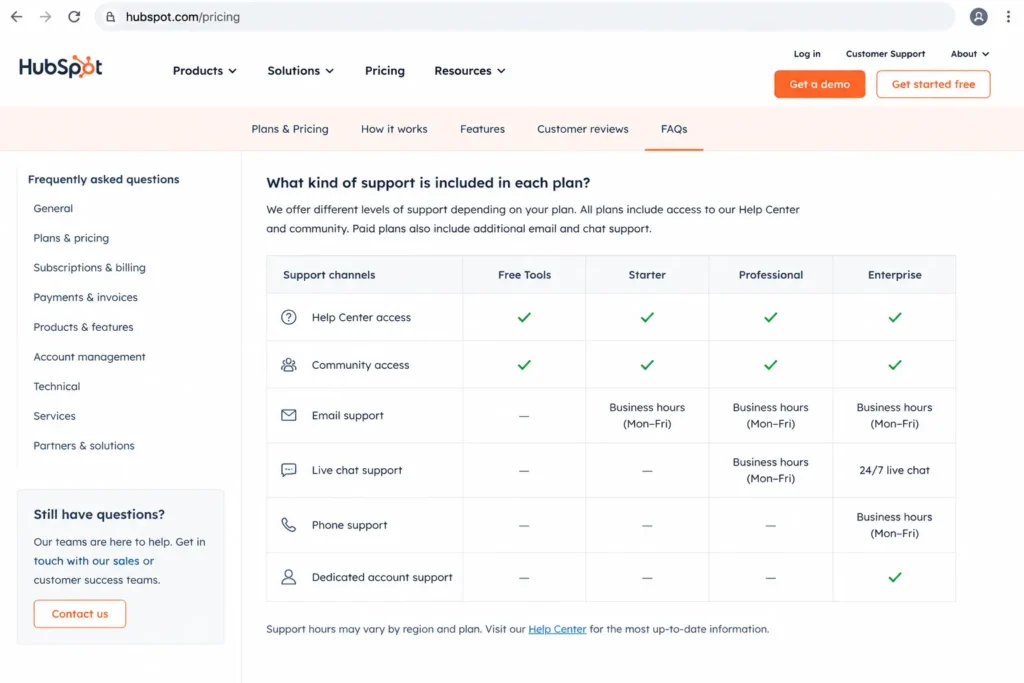
Task: Click the Log in link
Action: coord(807,54)
